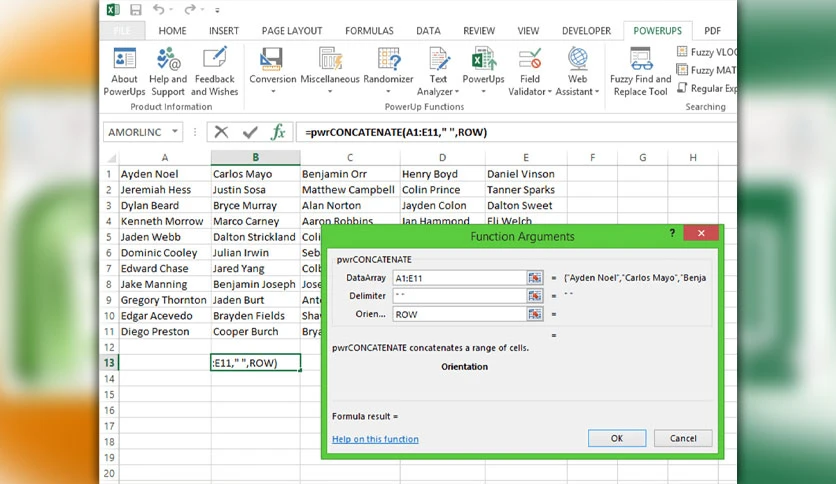This screenshot has height=484, width=836.
Task: Open the PowerUps functions menu
Action: (483, 71)
